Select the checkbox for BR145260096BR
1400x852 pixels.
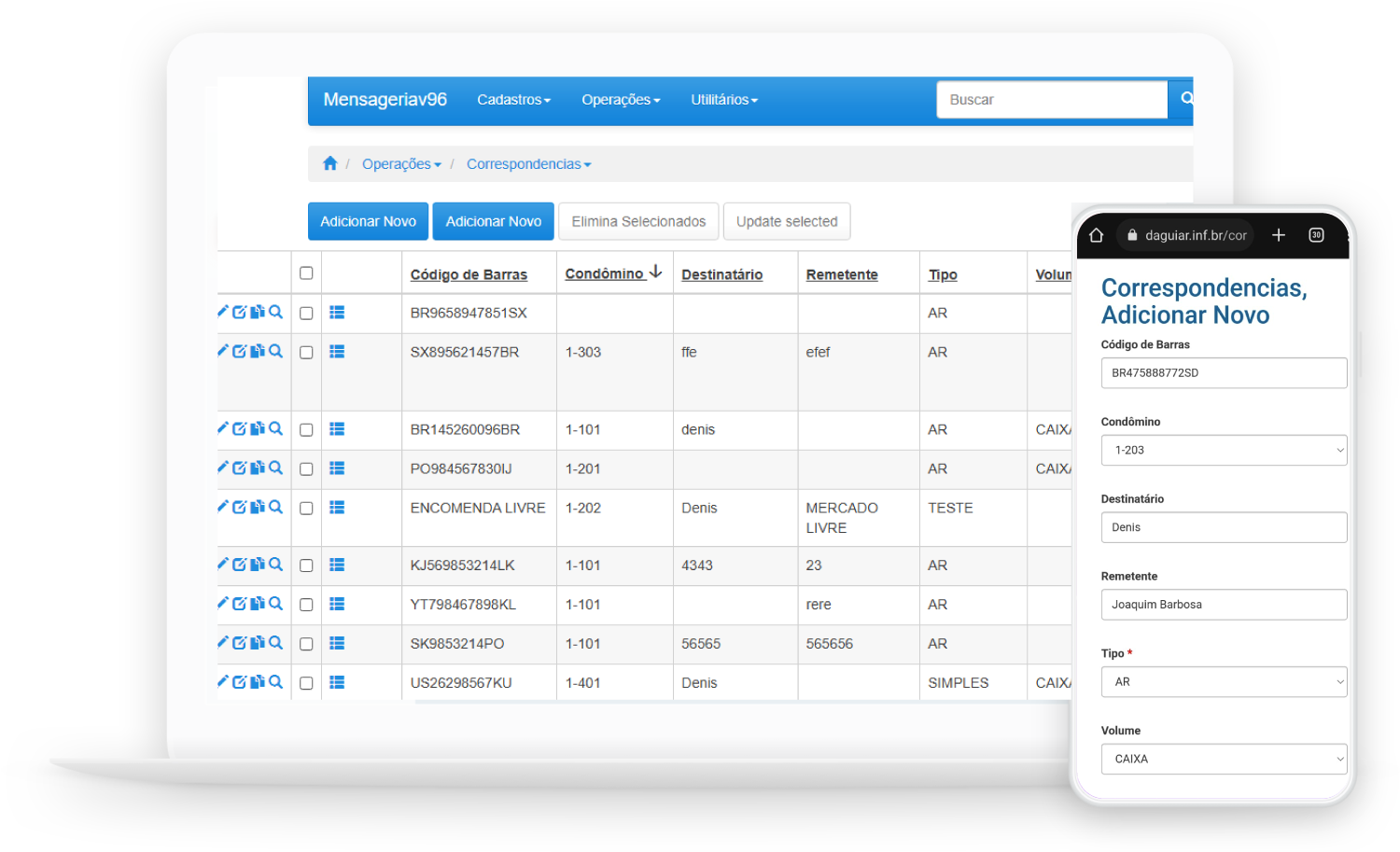click(306, 430)
